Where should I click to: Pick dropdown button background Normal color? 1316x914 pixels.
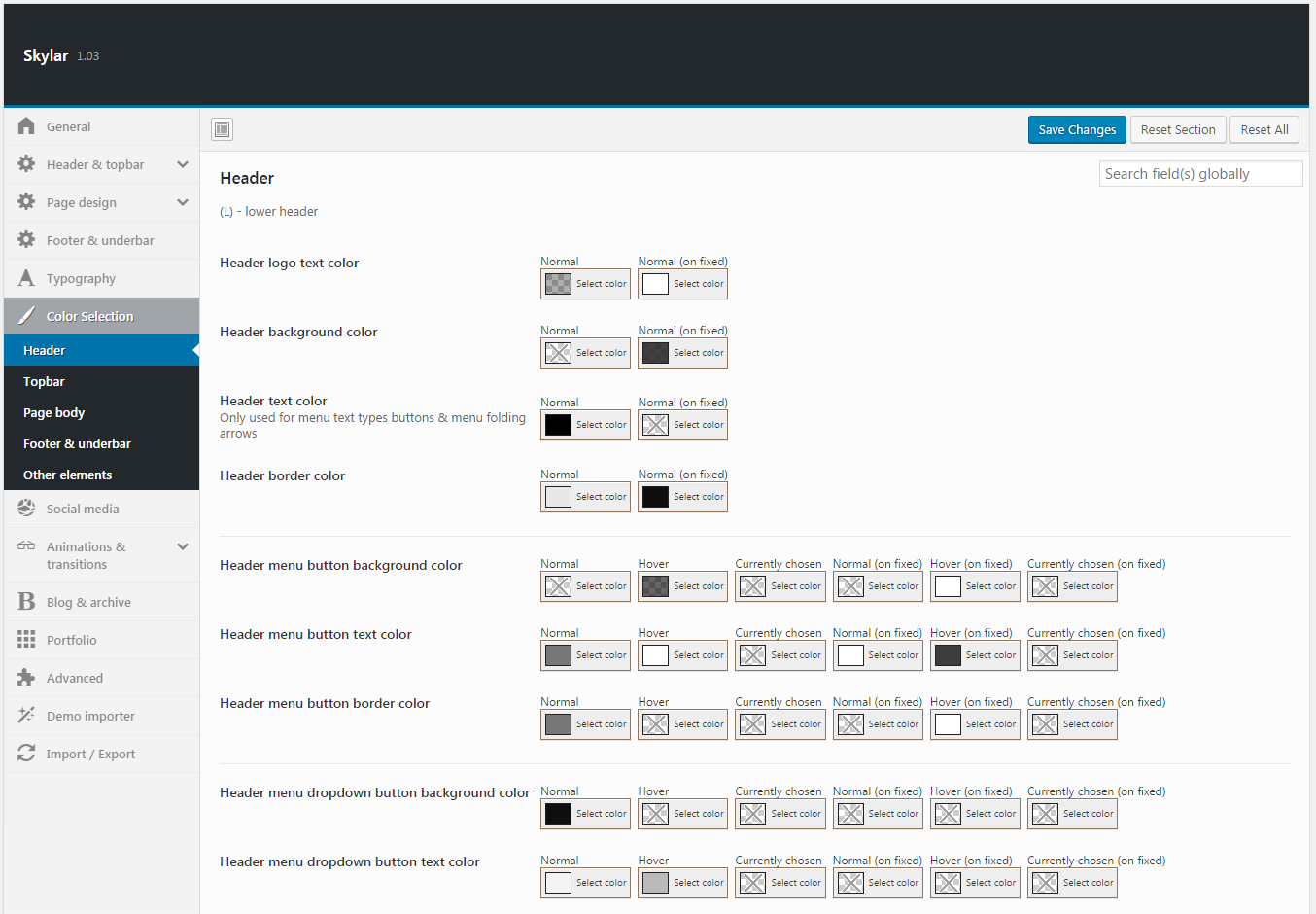[585, 814]
